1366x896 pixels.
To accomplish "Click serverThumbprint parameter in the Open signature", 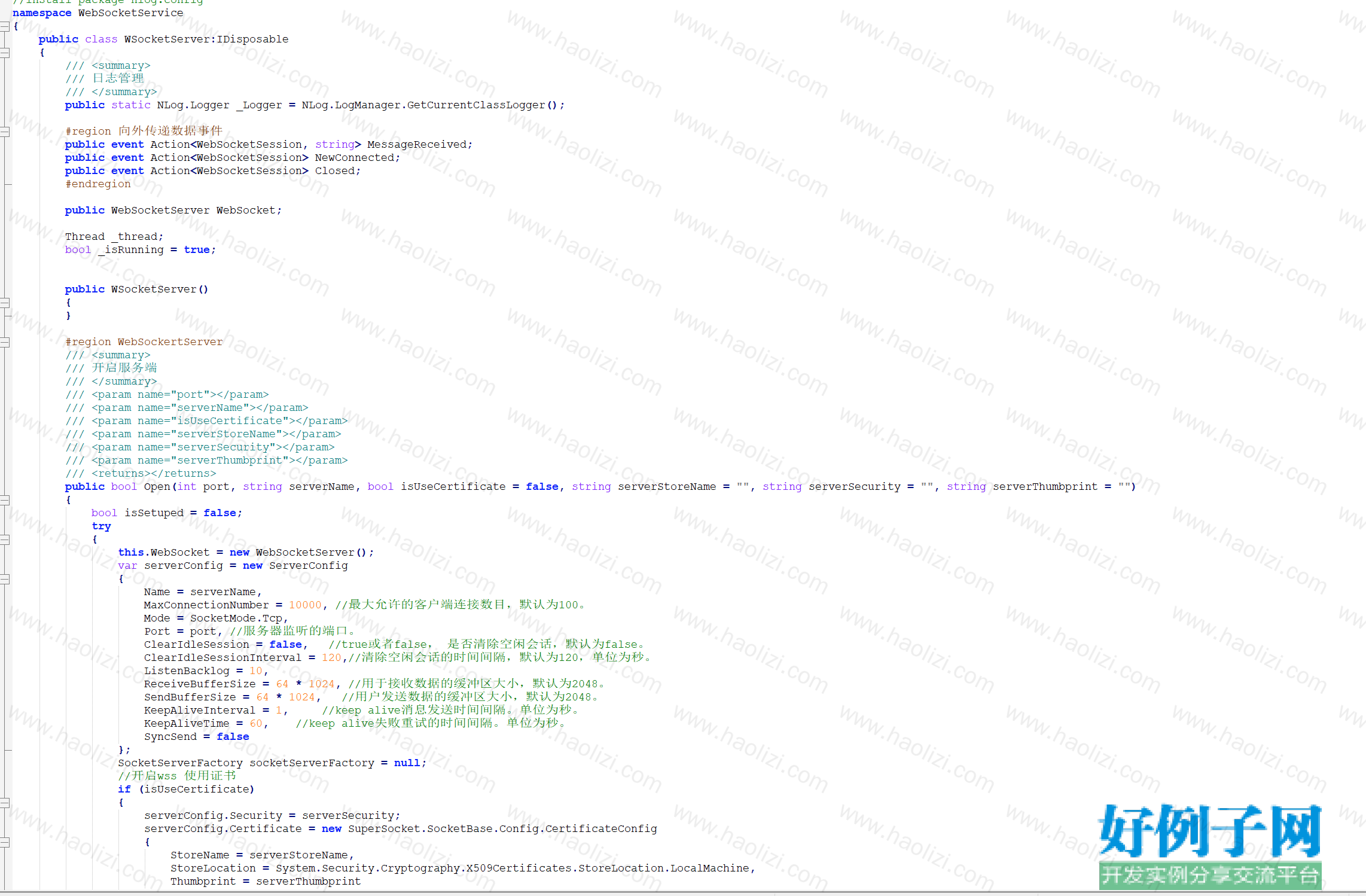I will point(1045,487).
